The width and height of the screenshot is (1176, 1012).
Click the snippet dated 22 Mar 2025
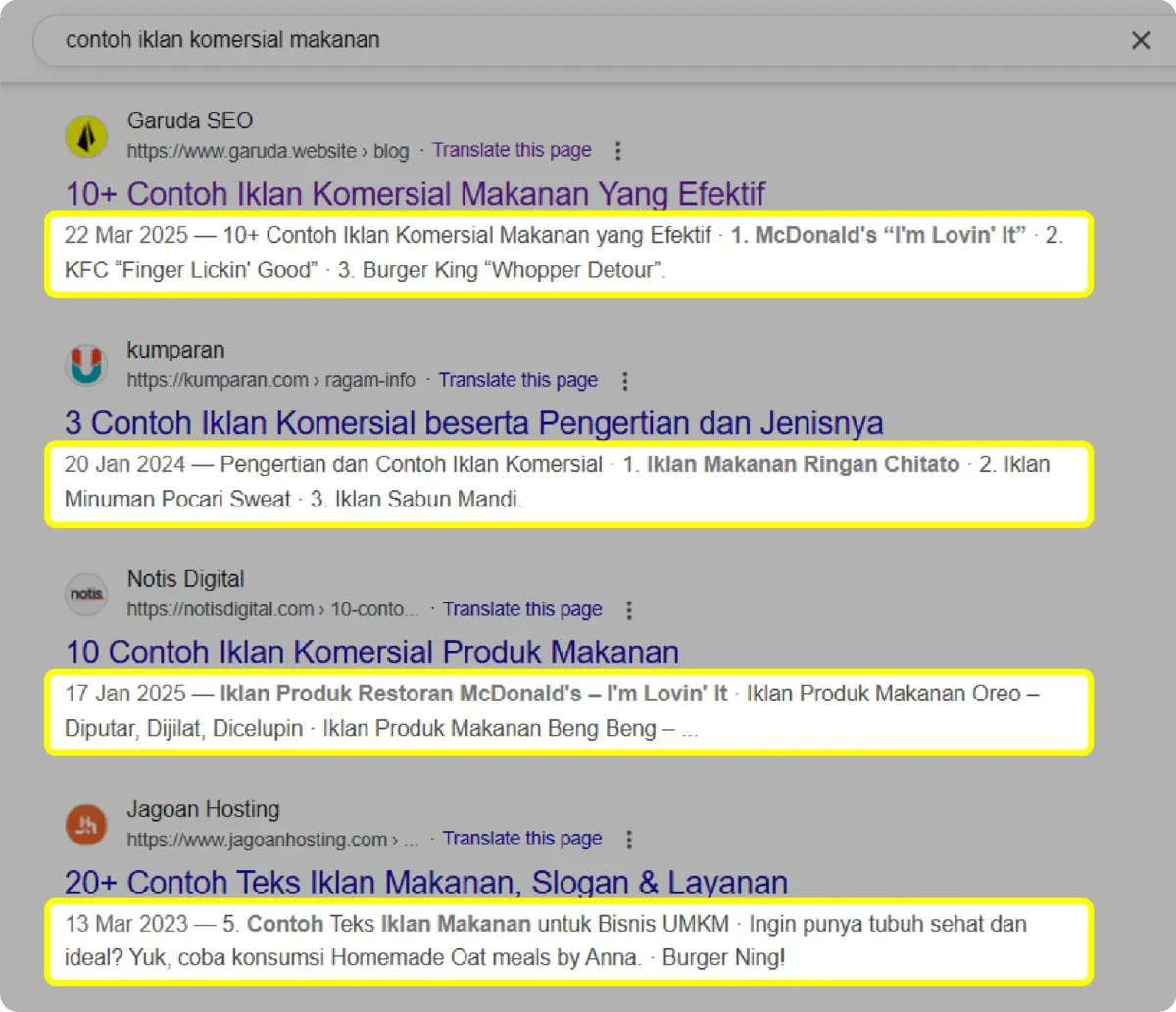pyautogui.click(x=568, y=253)
